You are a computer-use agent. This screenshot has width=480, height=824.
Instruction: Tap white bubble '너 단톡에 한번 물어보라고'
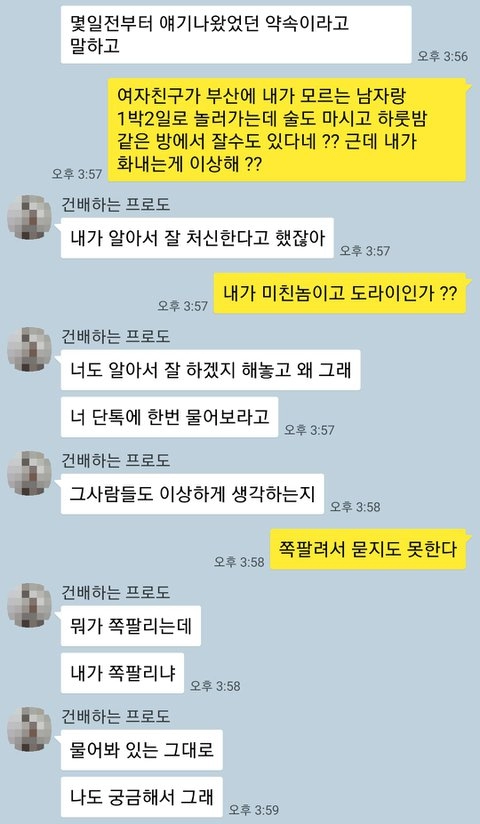tap(169, 417)
